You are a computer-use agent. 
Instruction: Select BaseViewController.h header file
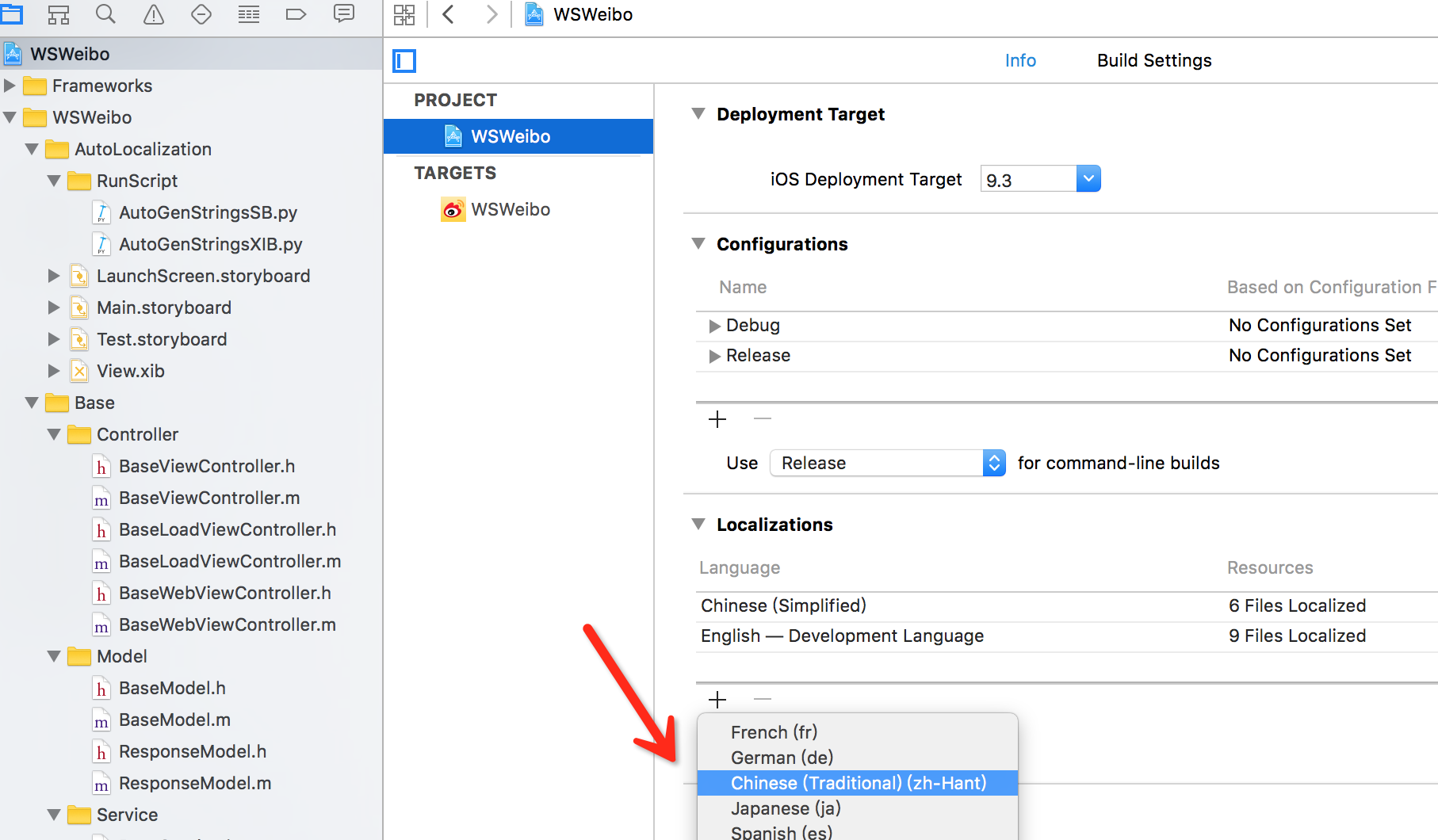pyautogui.click(x=207, y=466)
